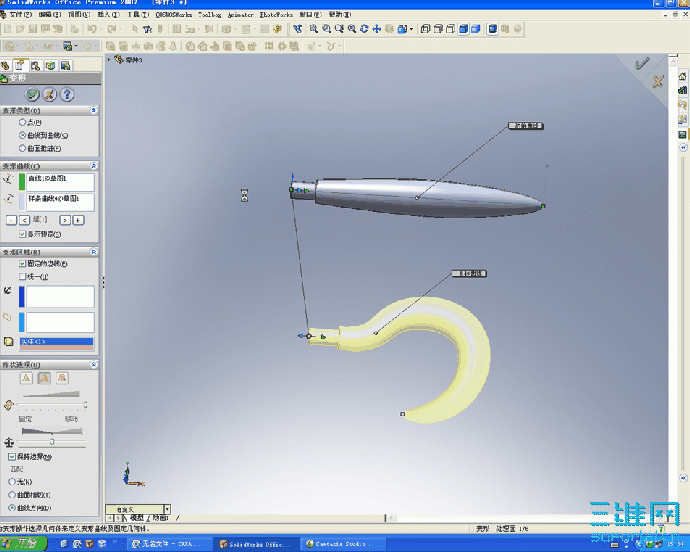Open the task pane home icon
Image resolution: width=690 pixels, height=552 pixels.
point(683,76)
